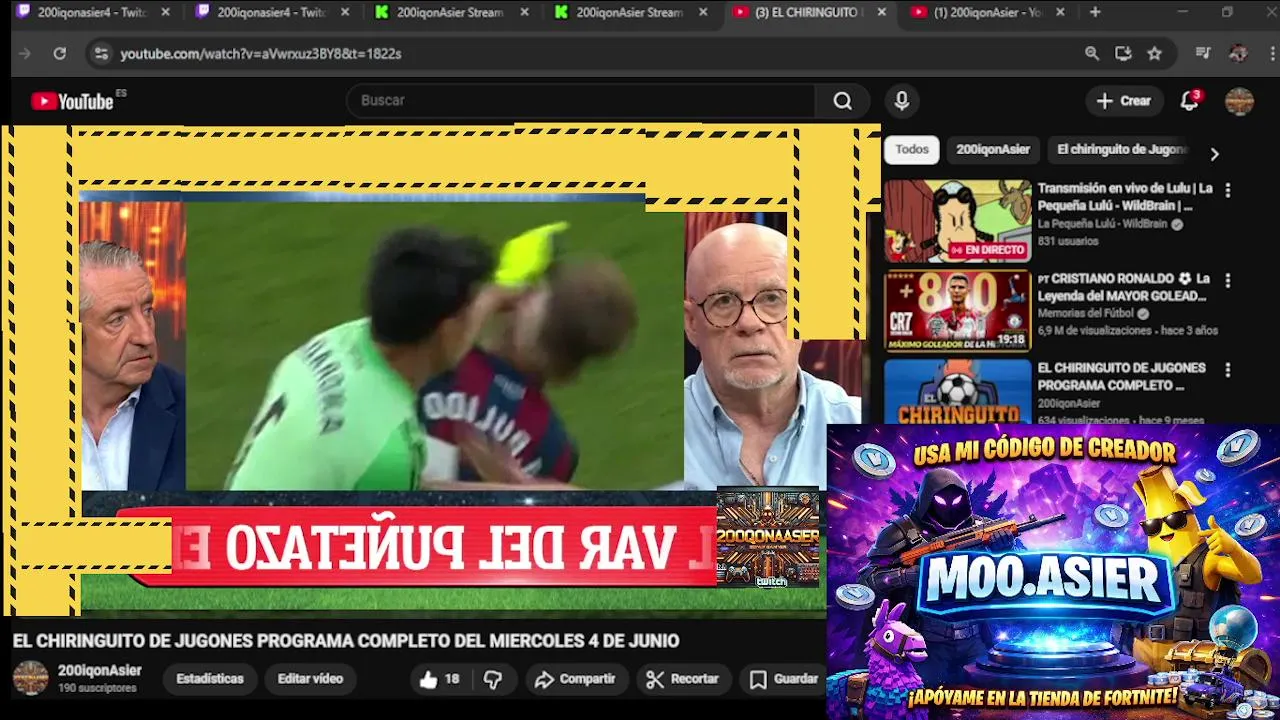Click the browser address bar URL
This screenshot has width=1280, height=720.
(261, 54)
